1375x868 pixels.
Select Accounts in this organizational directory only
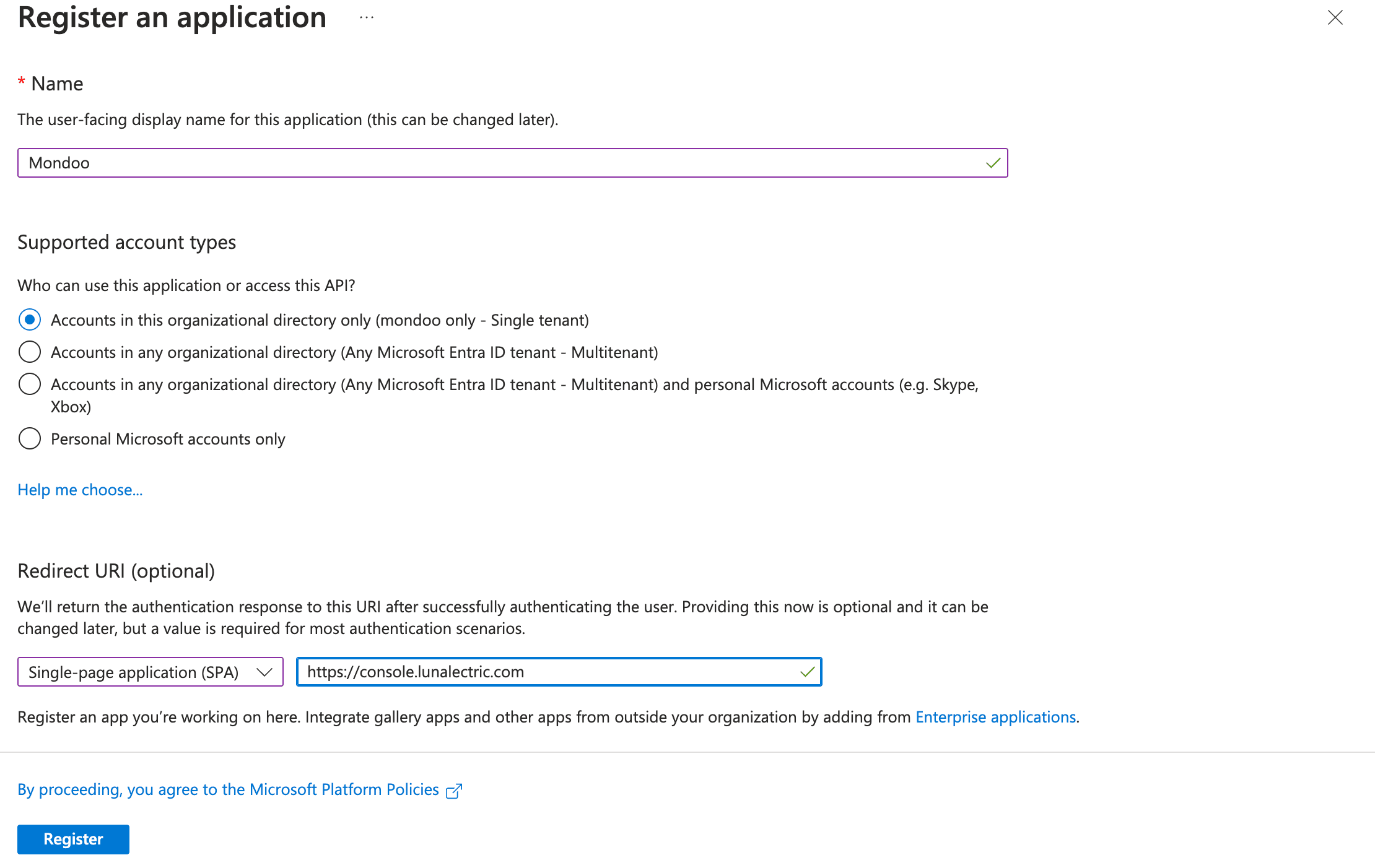(29, 319)
